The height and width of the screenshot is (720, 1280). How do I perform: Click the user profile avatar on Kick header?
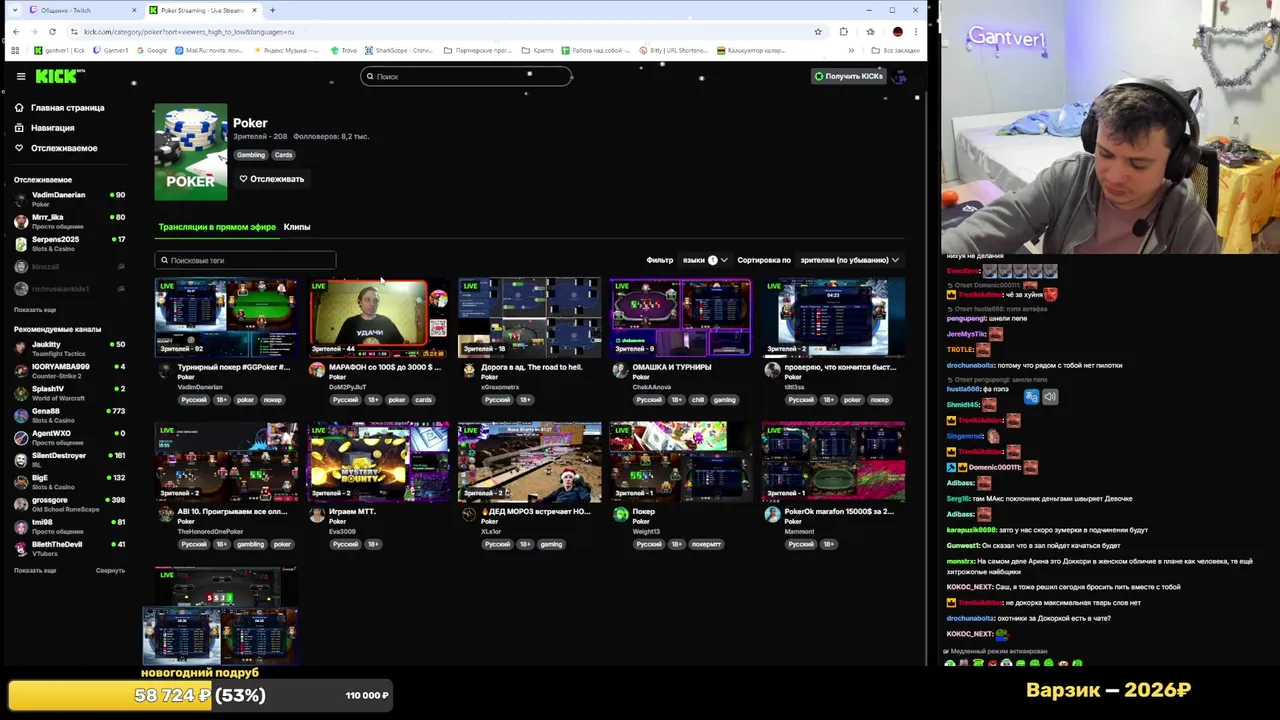[x=900, y=76]
